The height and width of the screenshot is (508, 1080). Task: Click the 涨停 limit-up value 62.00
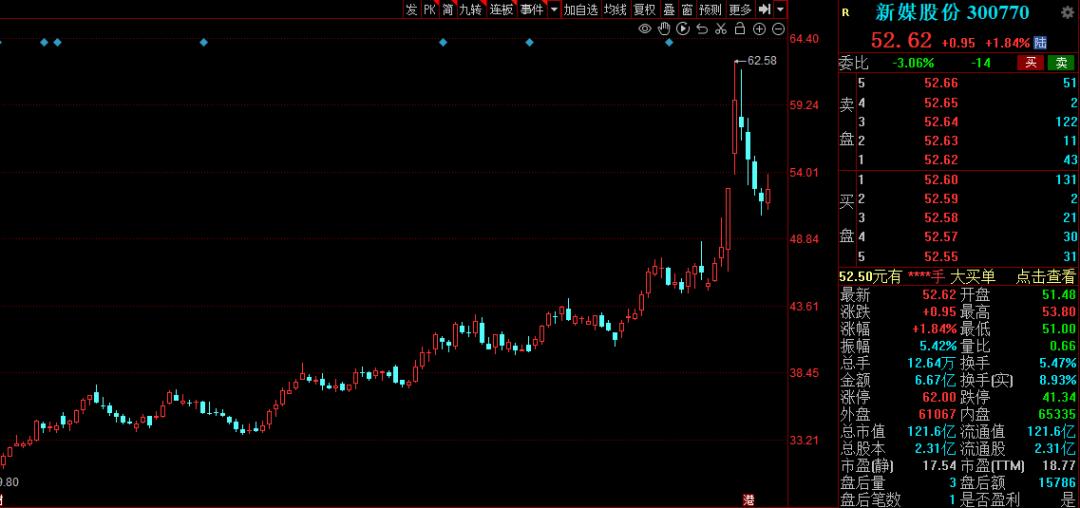pos(939,397)
